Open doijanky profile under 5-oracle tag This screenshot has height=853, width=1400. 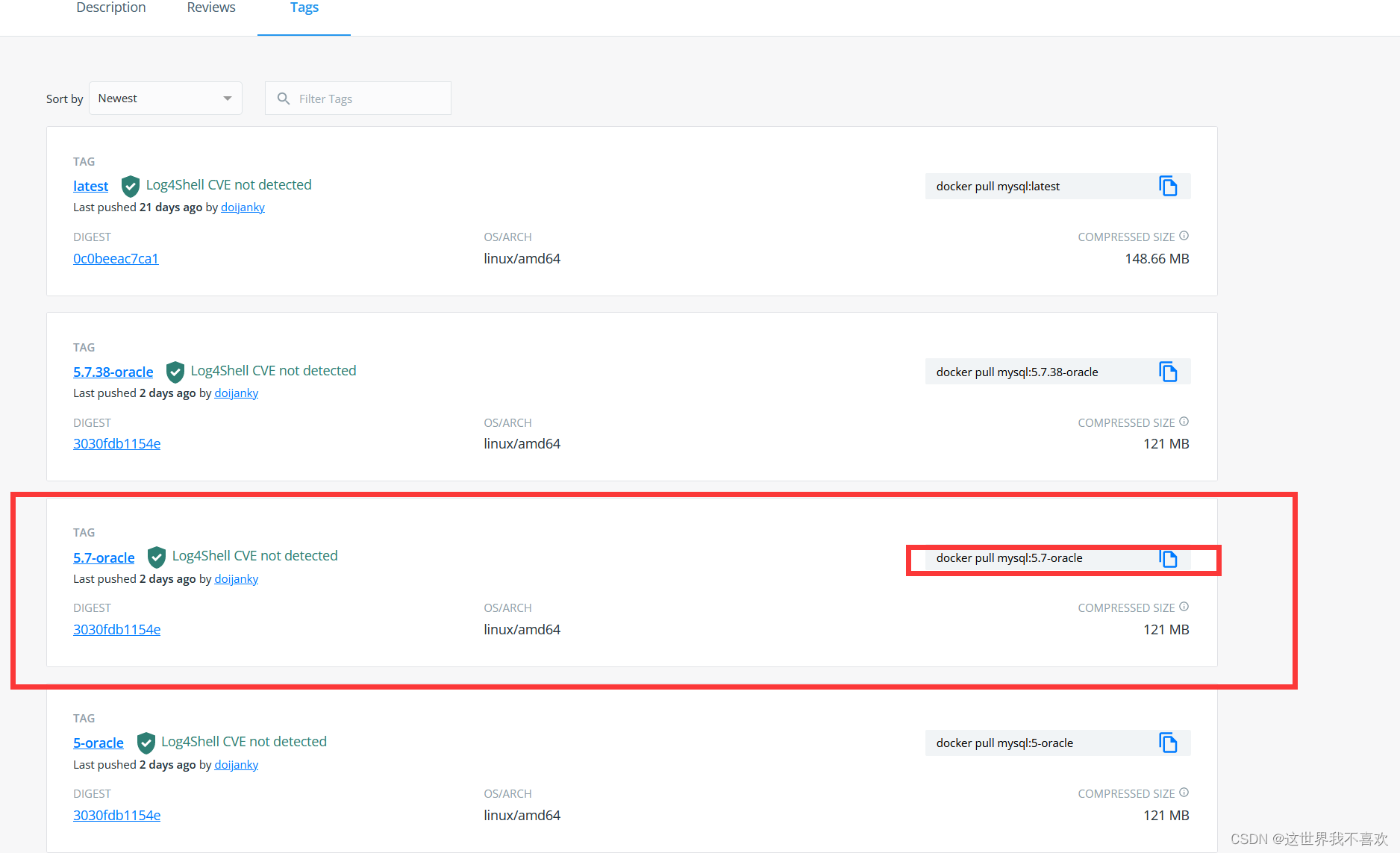[237, 765]
